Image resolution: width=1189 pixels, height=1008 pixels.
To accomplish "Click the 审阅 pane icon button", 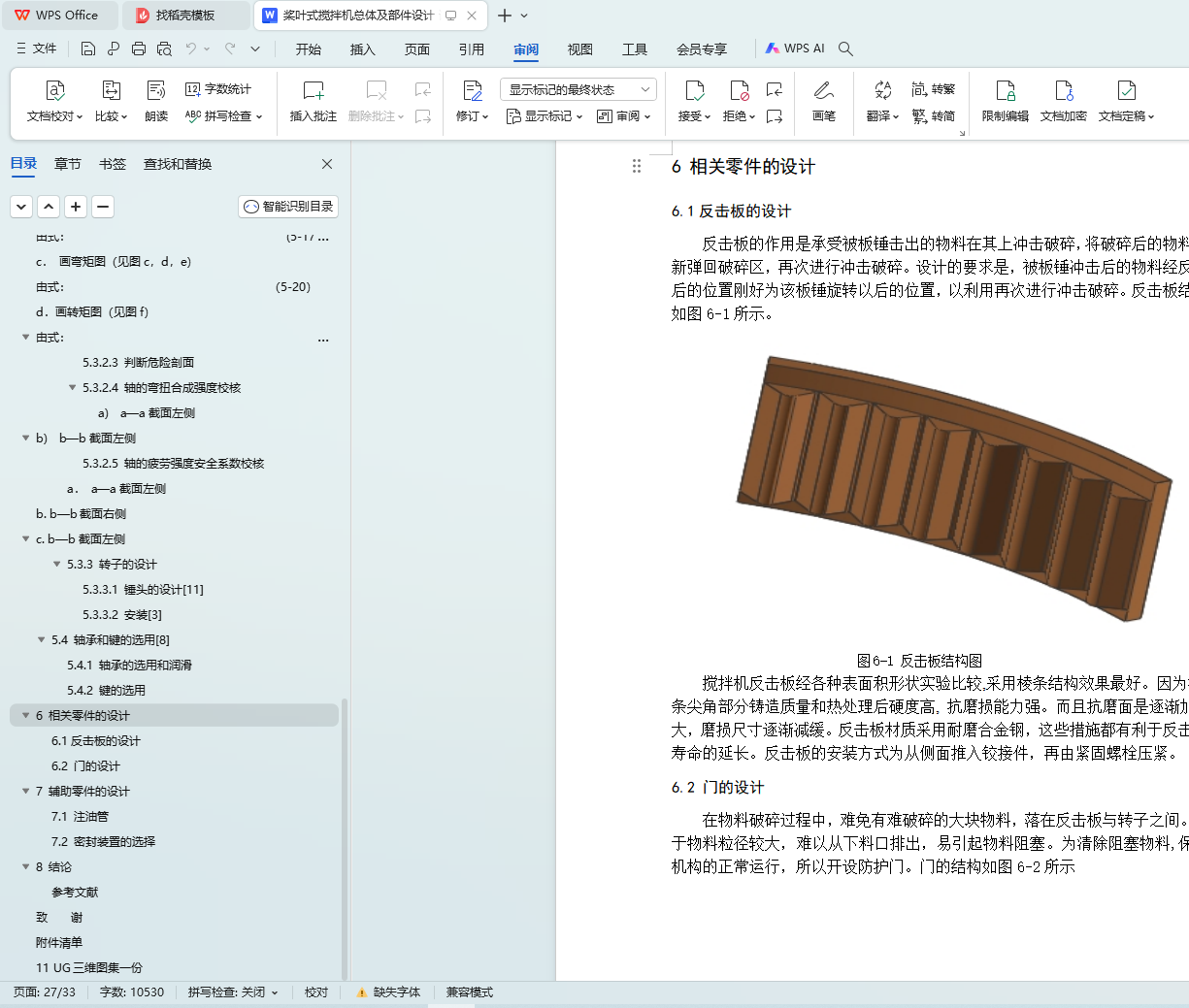I will click(x=623, y=115).
